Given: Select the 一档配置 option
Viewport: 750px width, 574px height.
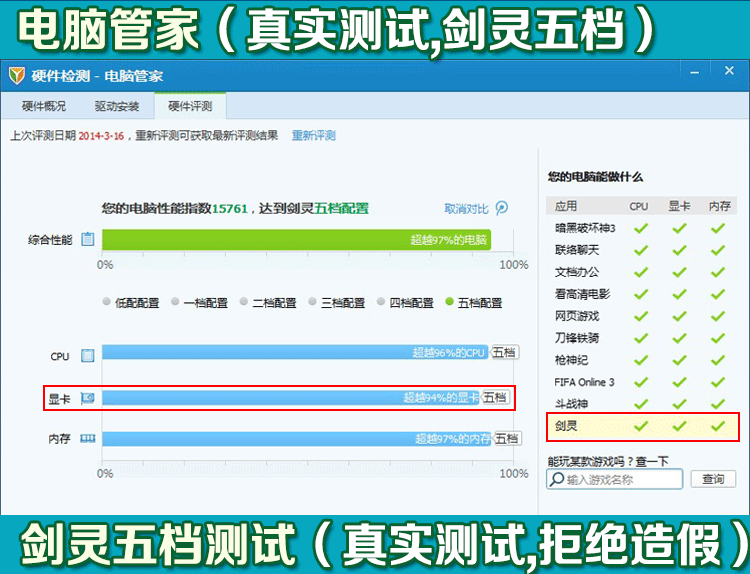Looking at the screenshot, I should (199, 302).
